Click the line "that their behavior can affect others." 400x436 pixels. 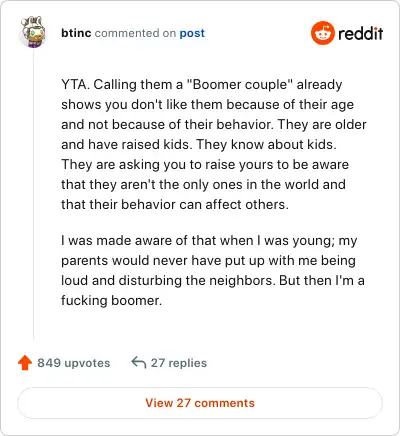[x=175, y=204]
